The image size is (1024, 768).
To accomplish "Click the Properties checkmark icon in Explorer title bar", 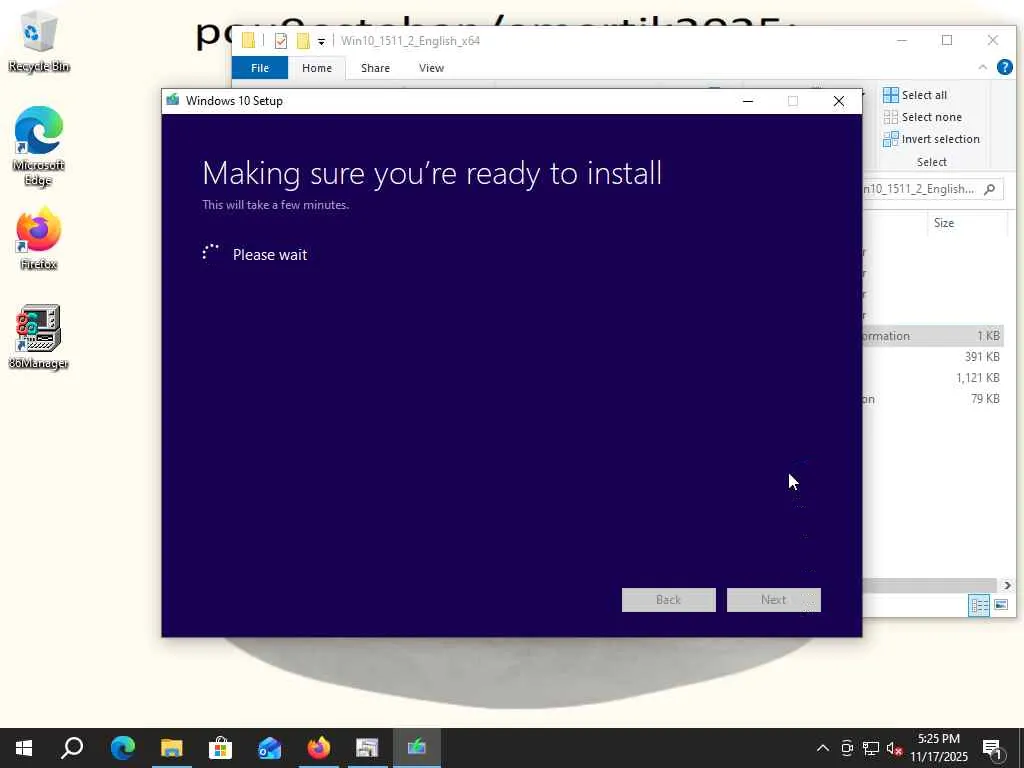I will [x=281, y=41].
